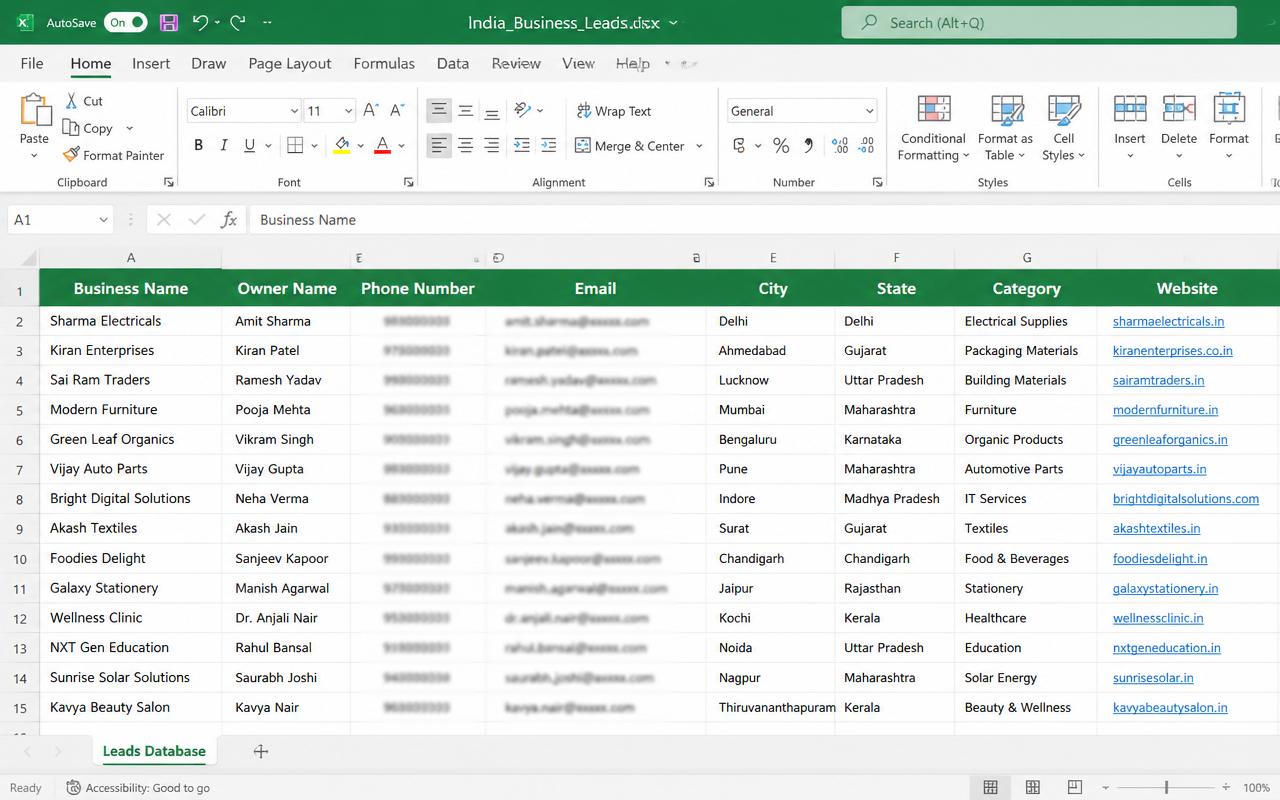Apply Percent Style format
This screenshot has width=1280, height=800.
click(781, 146)
